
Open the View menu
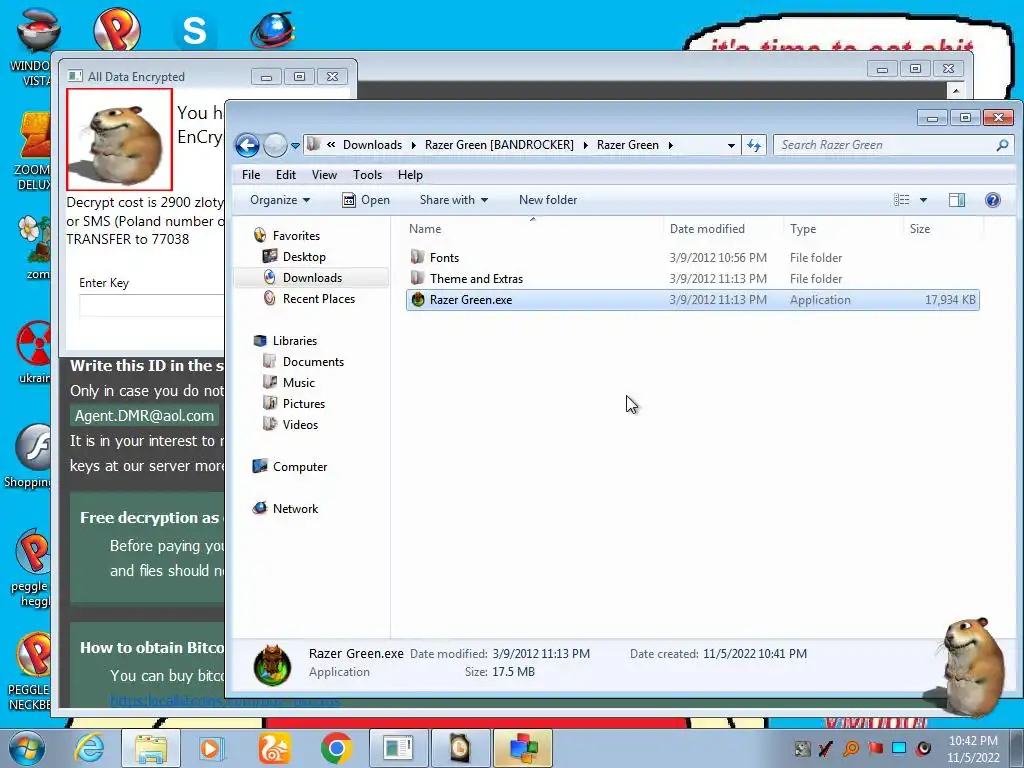pyautogui.click(x=324, y=174)
